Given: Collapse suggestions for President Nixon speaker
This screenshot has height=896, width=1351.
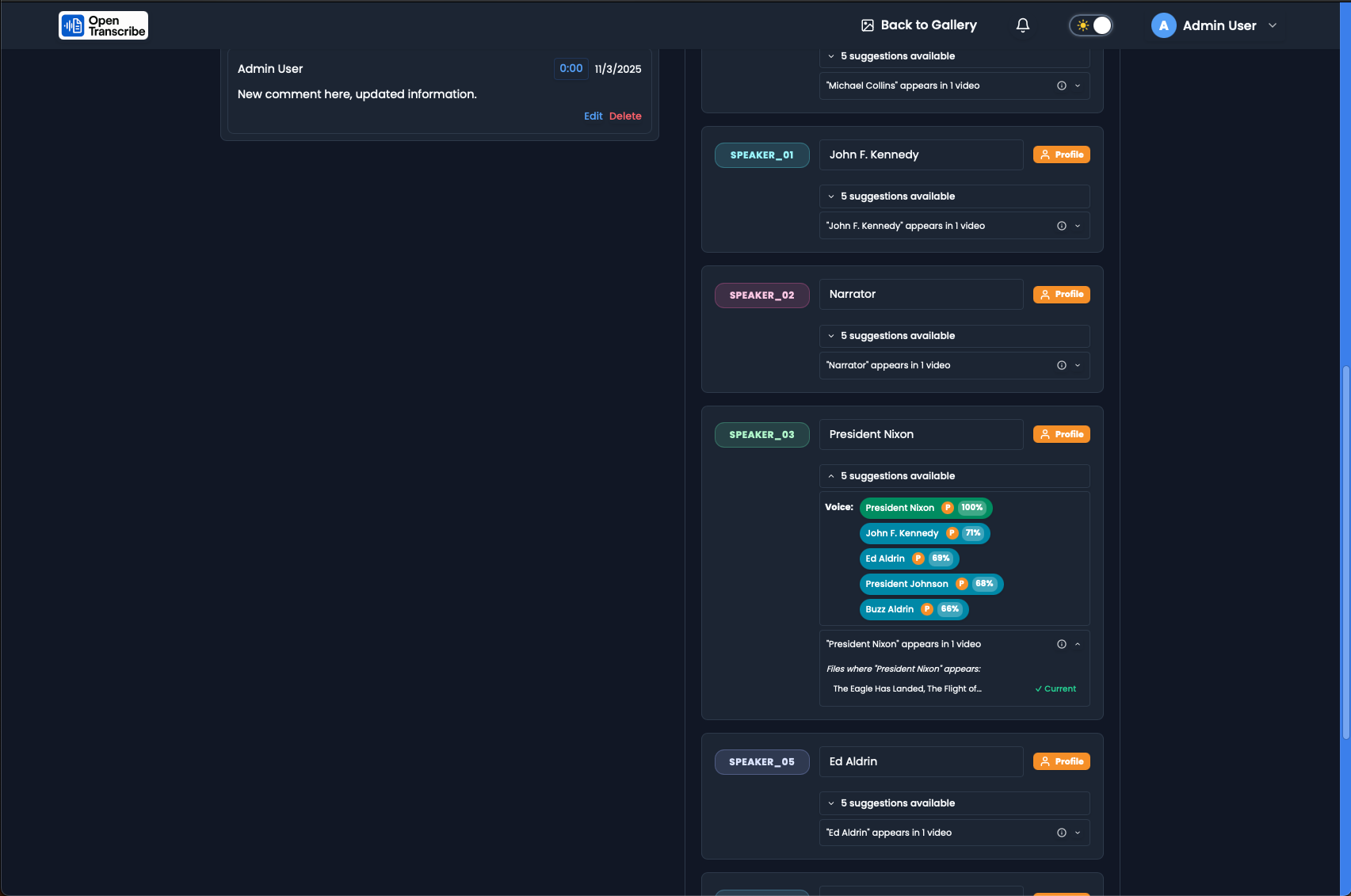Looking at the screenshot, I should 955,476.
